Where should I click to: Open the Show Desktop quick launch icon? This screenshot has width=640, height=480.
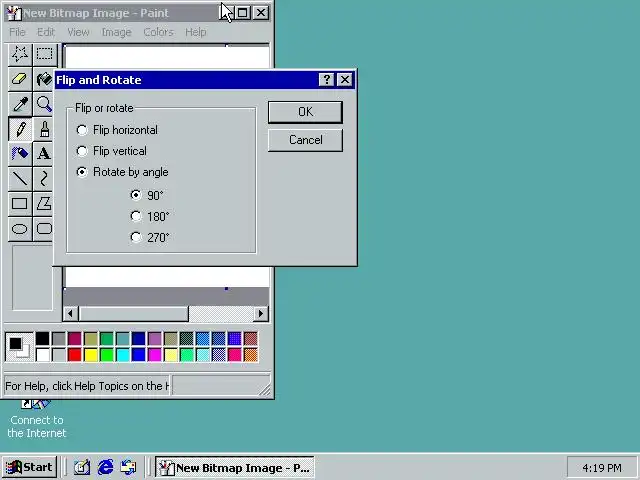pos(82,467)
